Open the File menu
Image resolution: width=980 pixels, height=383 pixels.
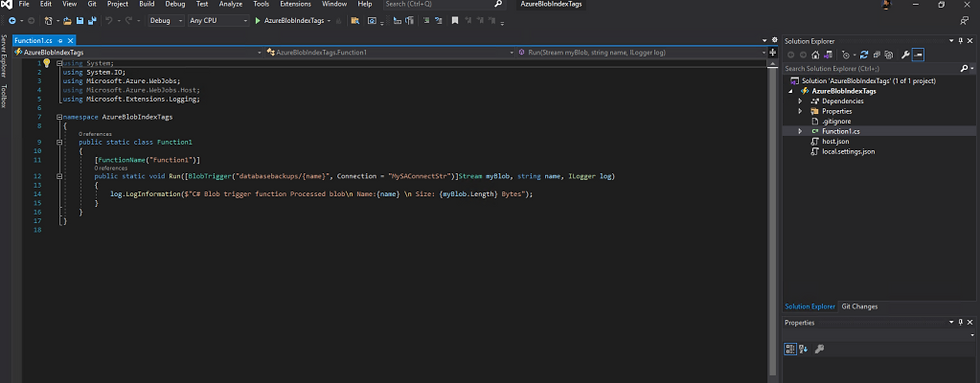point(24,4)
